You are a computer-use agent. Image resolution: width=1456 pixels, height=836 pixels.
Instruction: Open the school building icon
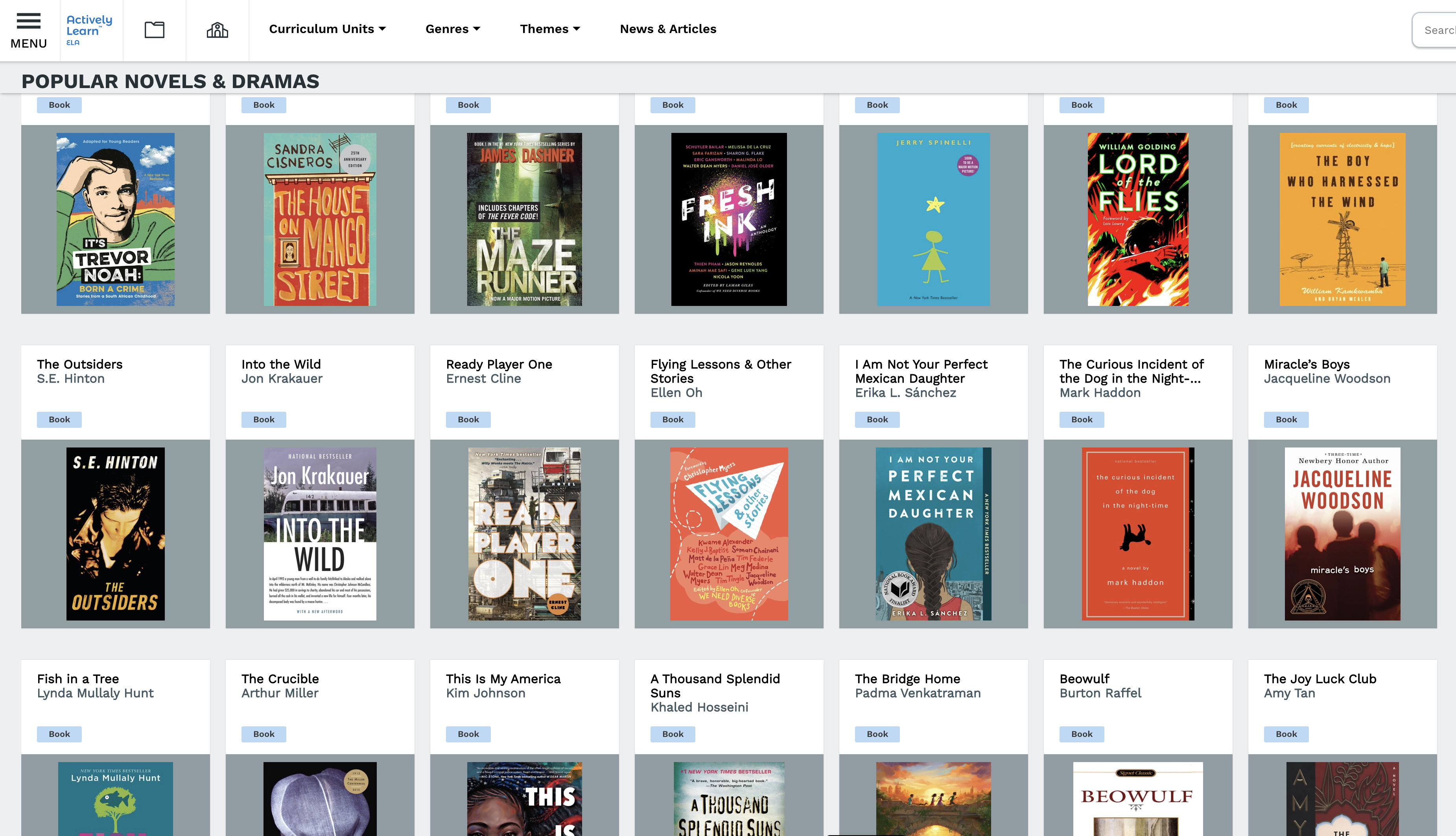point(217,30)
